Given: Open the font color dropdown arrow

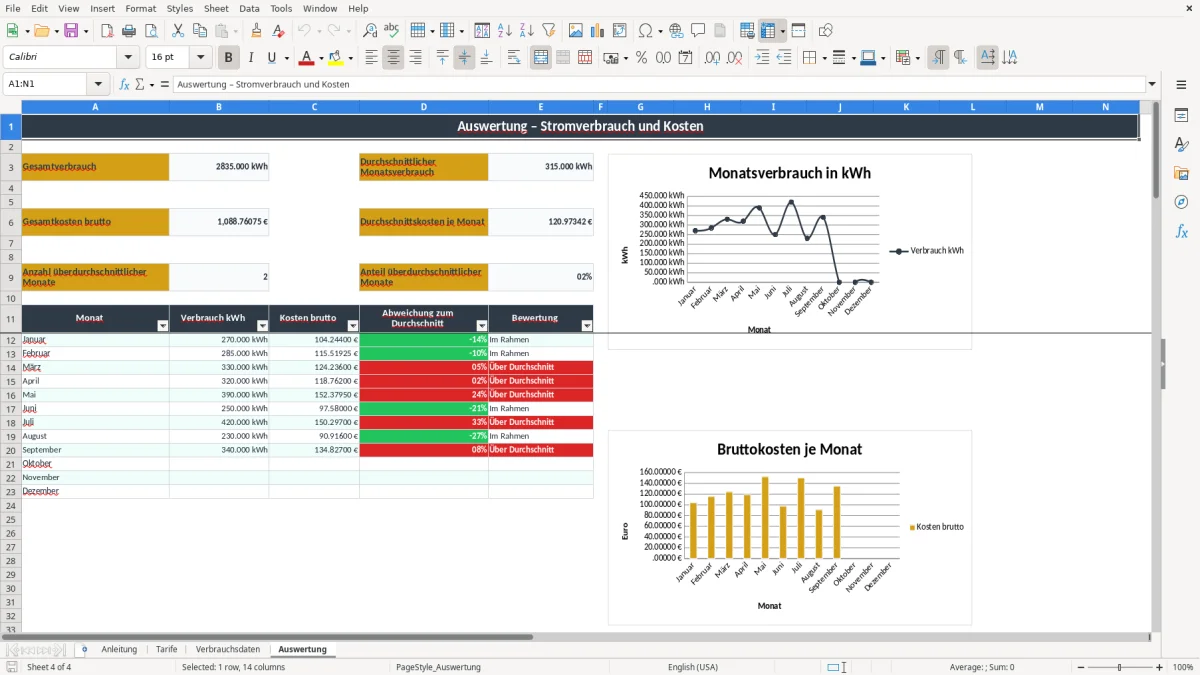Looking at the screenshot, I should [x=322, y=58].
